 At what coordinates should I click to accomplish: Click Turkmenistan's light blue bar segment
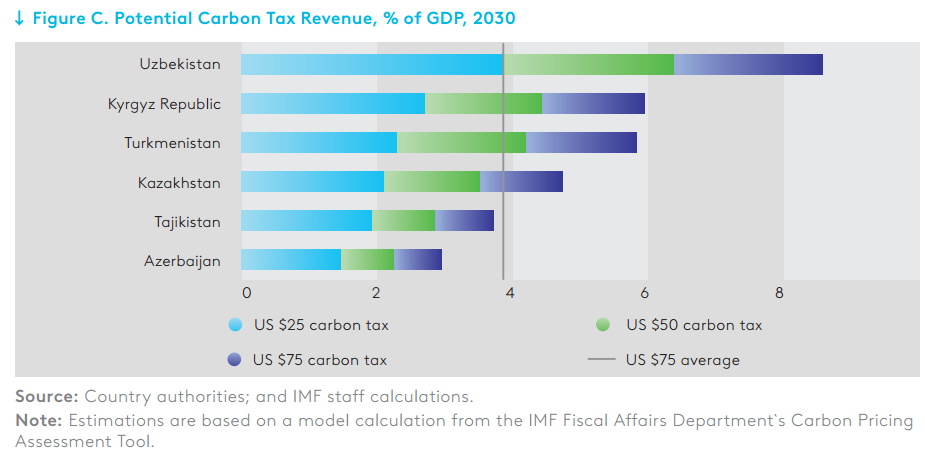(x=319, y=143)
